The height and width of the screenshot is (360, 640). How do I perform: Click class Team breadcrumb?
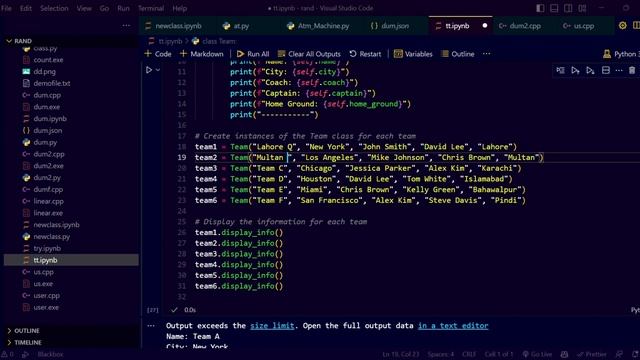[214, 41]
